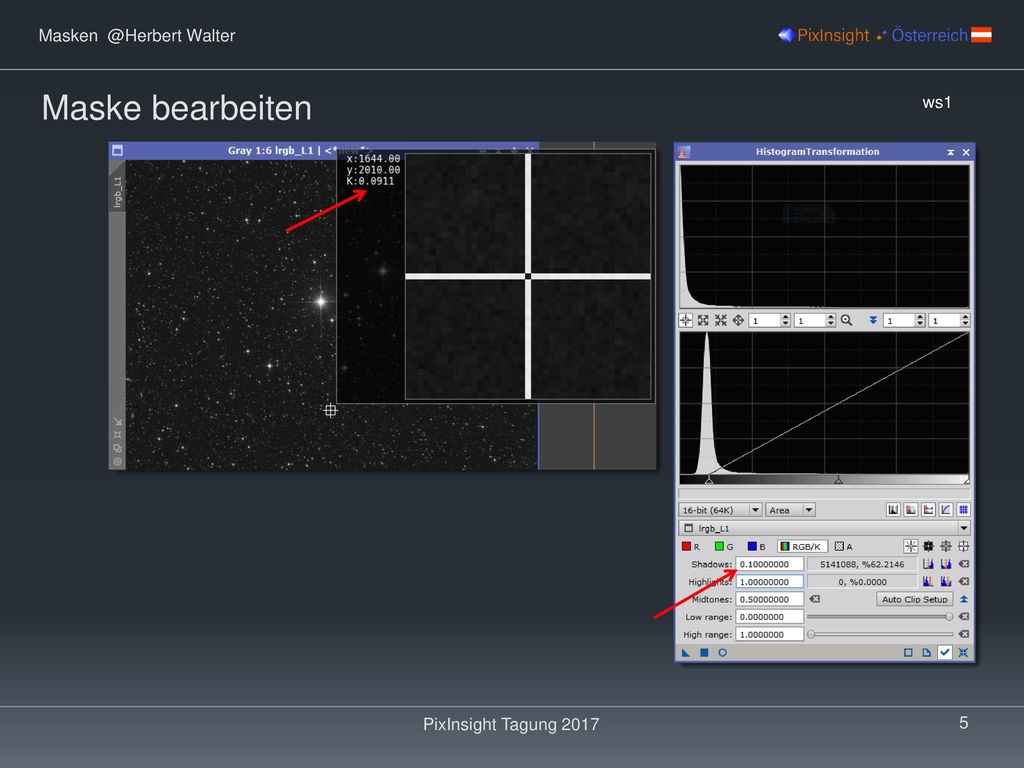Click the image window icon in Gray title bar
The image size is (1024, 768).
point(118,150)
